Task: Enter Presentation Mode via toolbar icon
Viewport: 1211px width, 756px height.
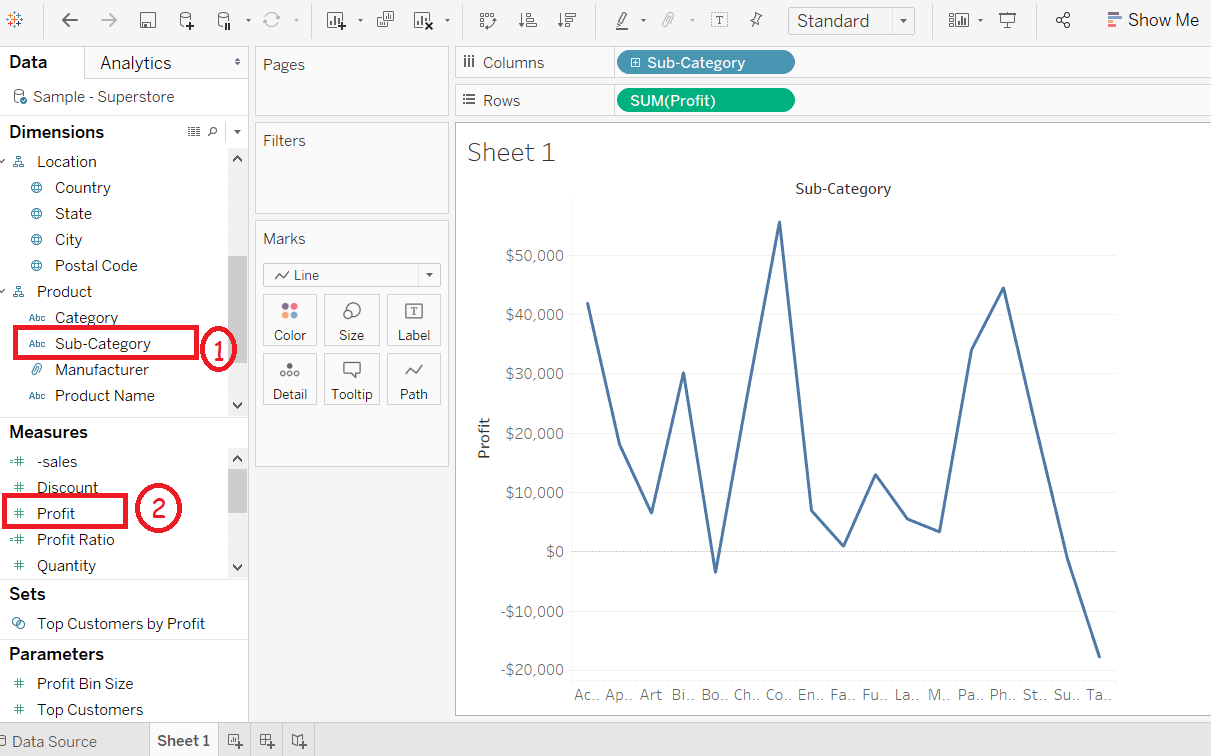Action: pyautogui.click(x=1008, y=20)
